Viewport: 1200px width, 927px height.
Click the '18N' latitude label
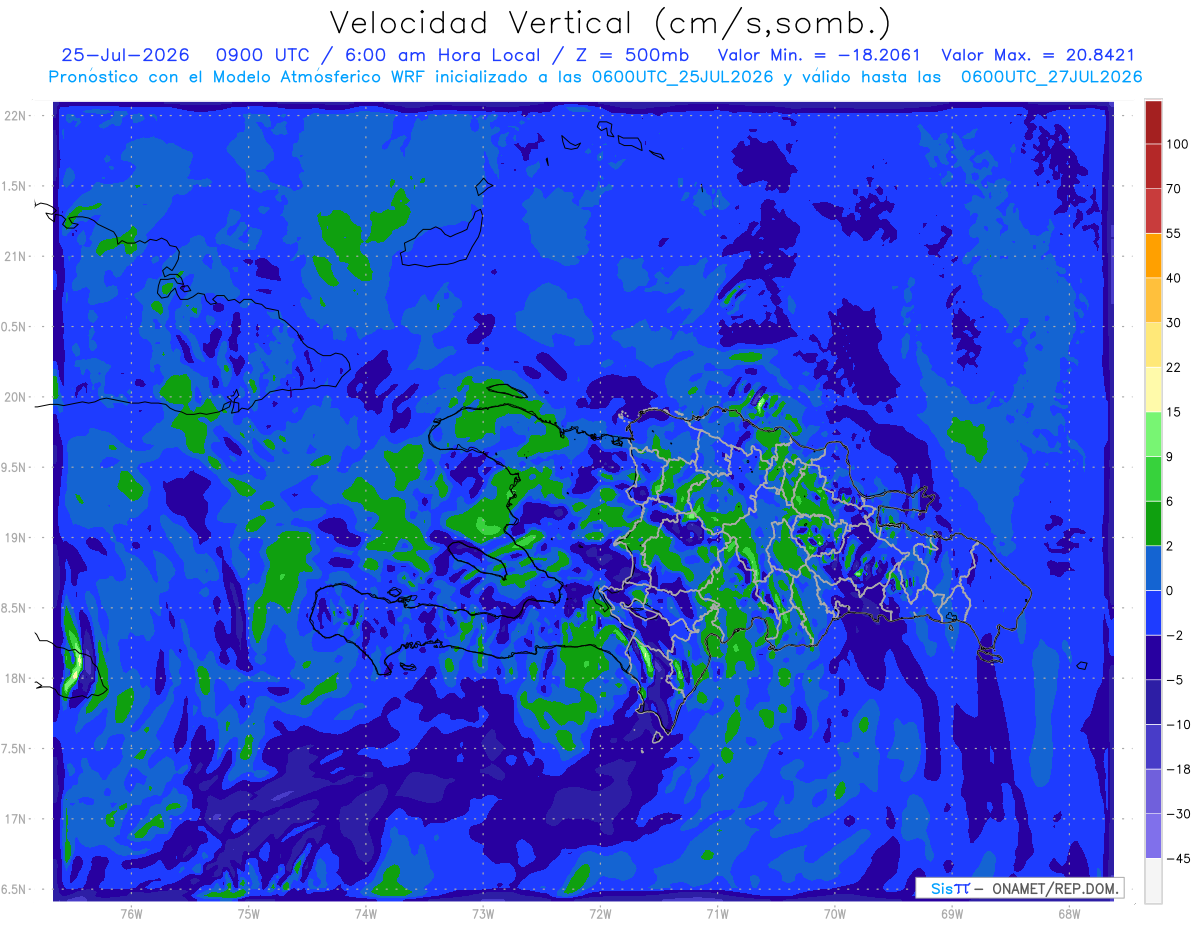pos(15,678)
